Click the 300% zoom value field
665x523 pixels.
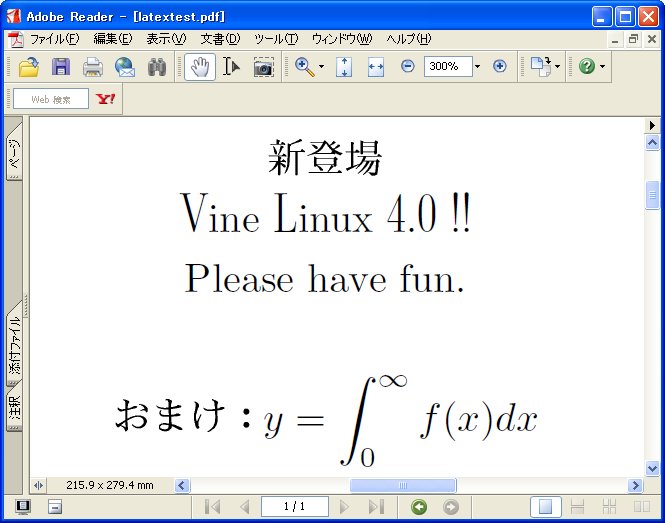pyautogui.click(x=448, y=67)
